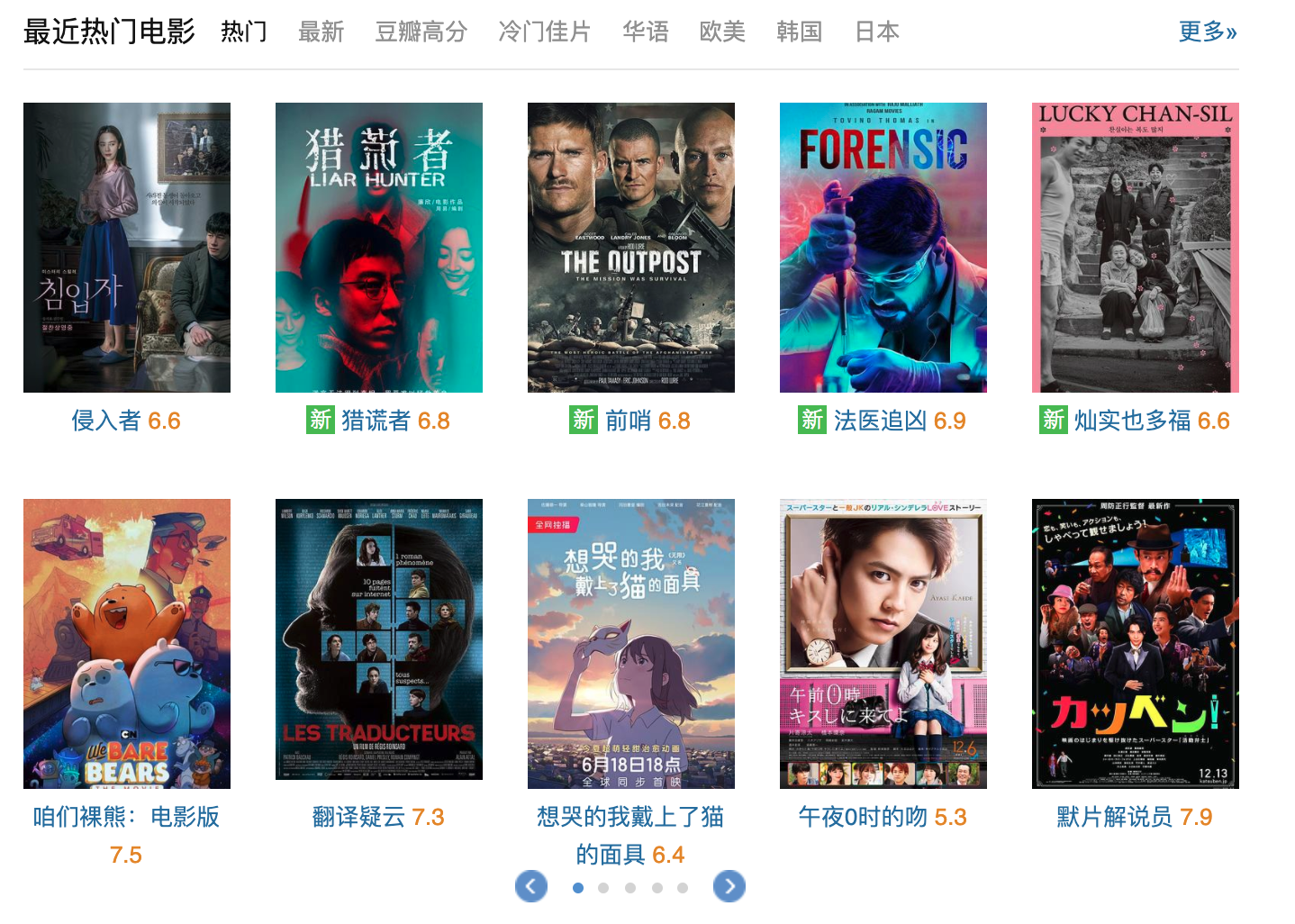Open the 翻译疑云 title link
This screenshot has height=924, width=1295.
tap(358, 817)
